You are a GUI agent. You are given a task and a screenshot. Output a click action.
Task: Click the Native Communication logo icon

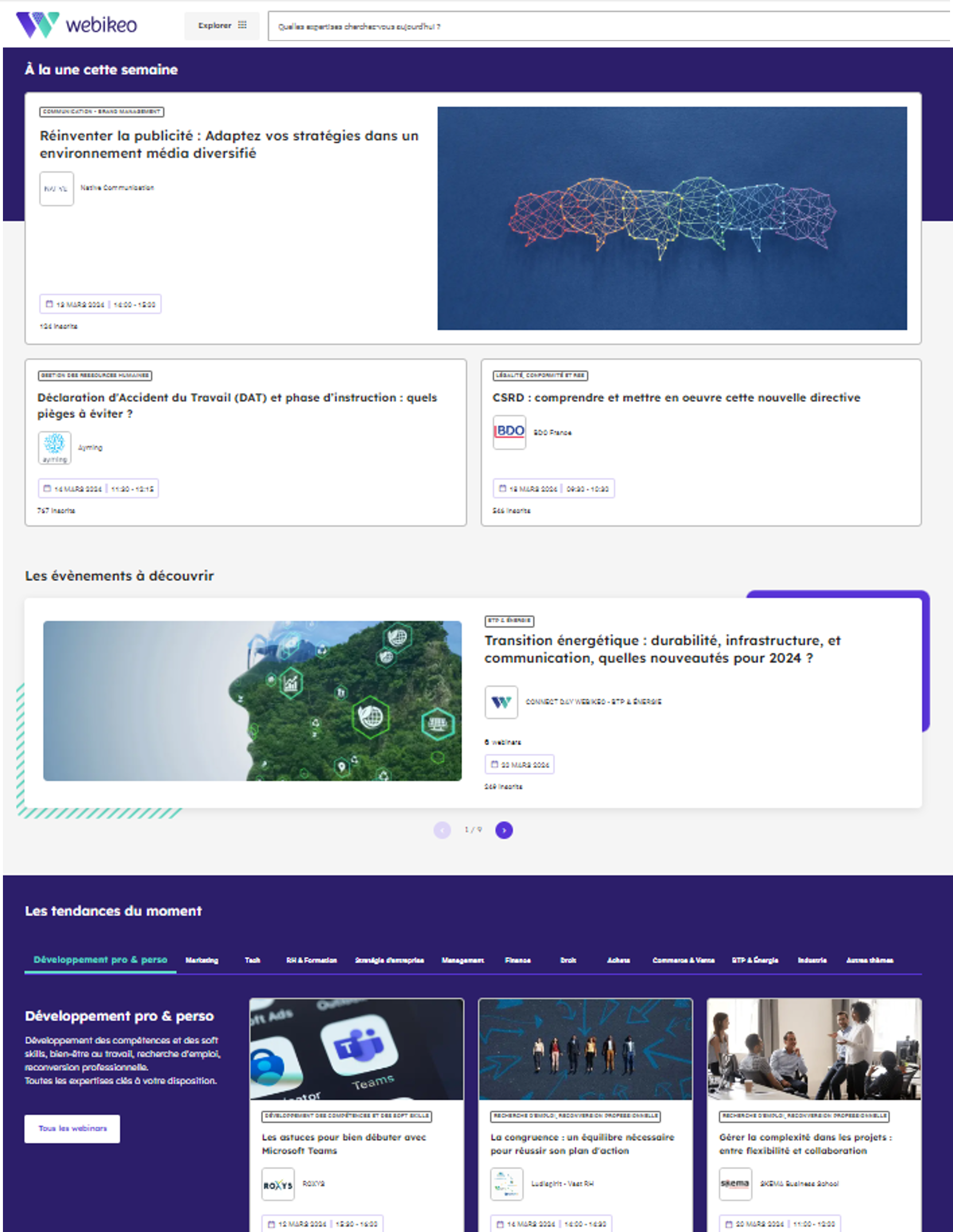point(56,188)
